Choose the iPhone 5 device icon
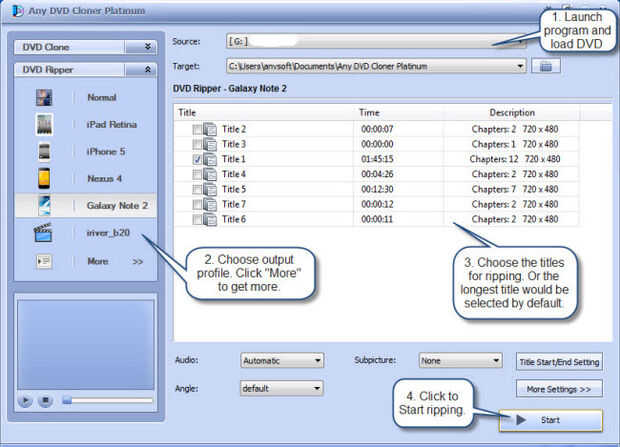Image resolution: width=620 pixels, height=447 pixels. pos(44,152)
